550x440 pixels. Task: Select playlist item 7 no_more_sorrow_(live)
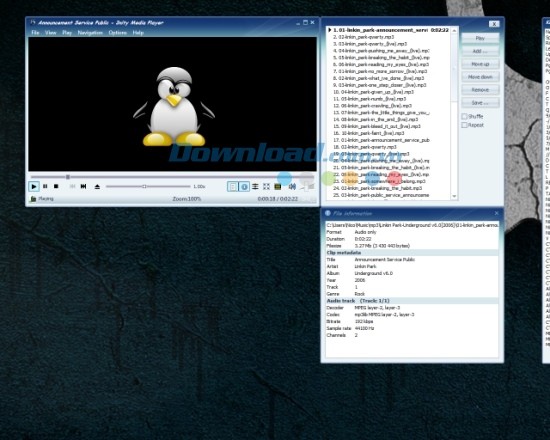click(388, 71)
